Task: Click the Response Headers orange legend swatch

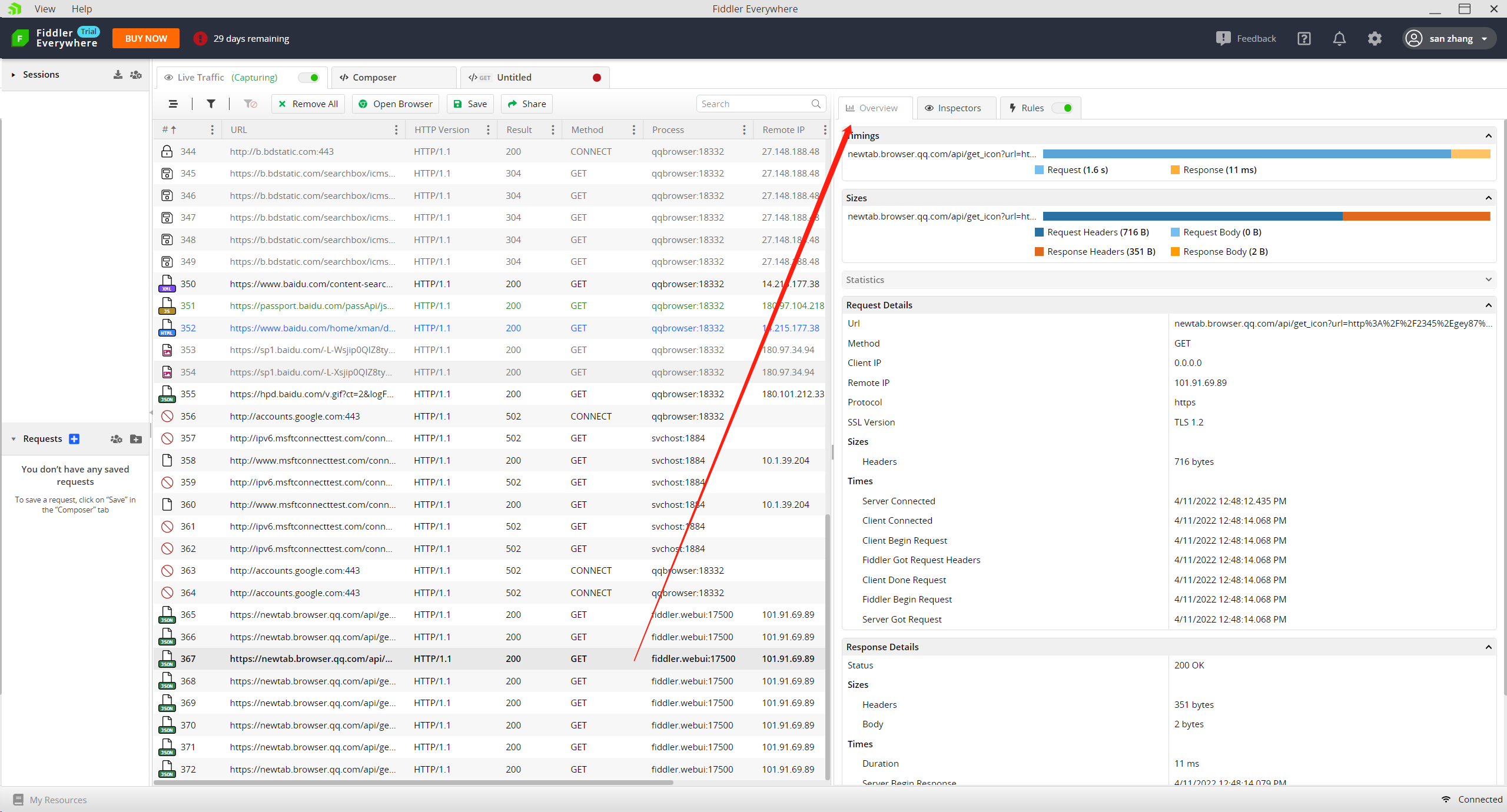Action: [x=1039, y=252]
